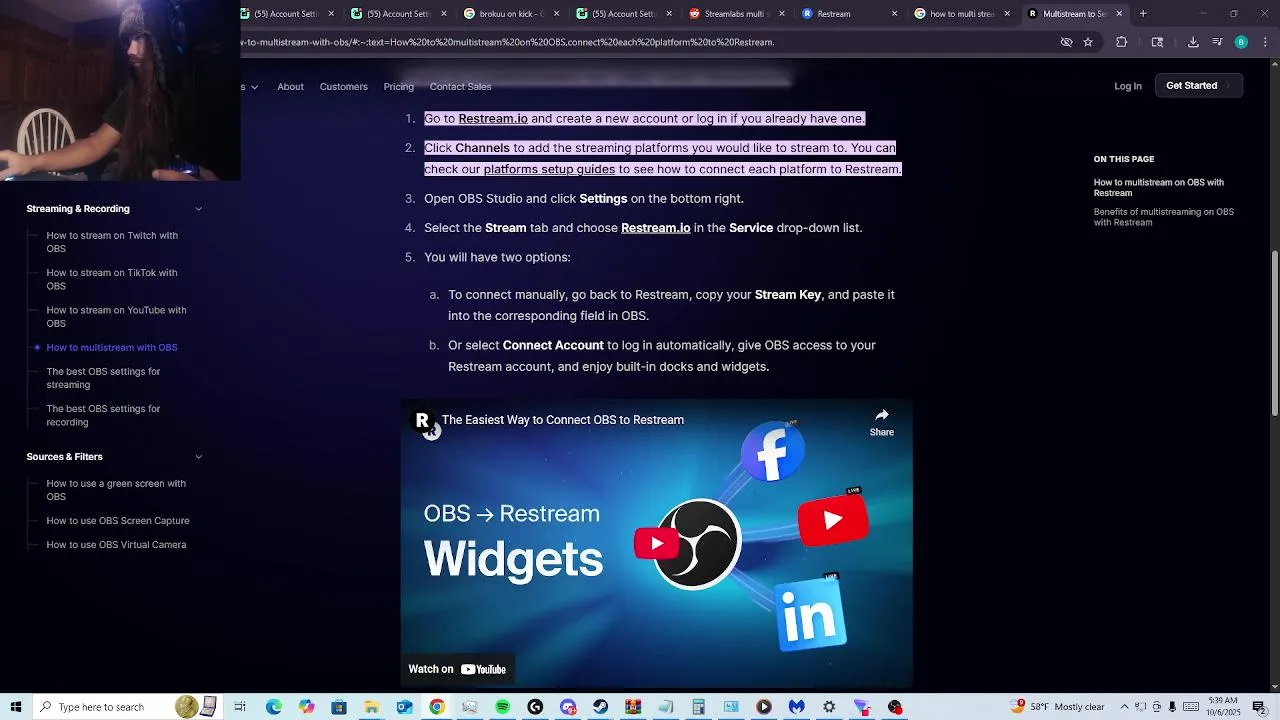Viewport: 1280px width, 720px height.
Task: Open Malwarebytes from the taskbar
Action: tap(796, 707)
